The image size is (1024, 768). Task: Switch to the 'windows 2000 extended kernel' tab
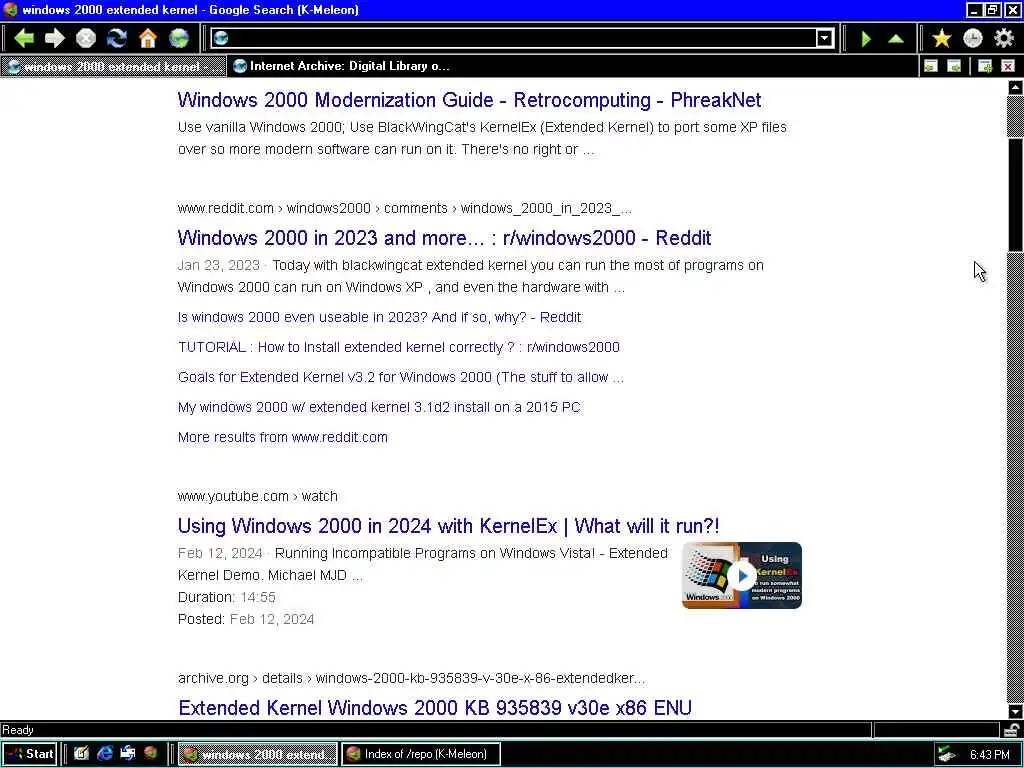[x=114, y=66]
